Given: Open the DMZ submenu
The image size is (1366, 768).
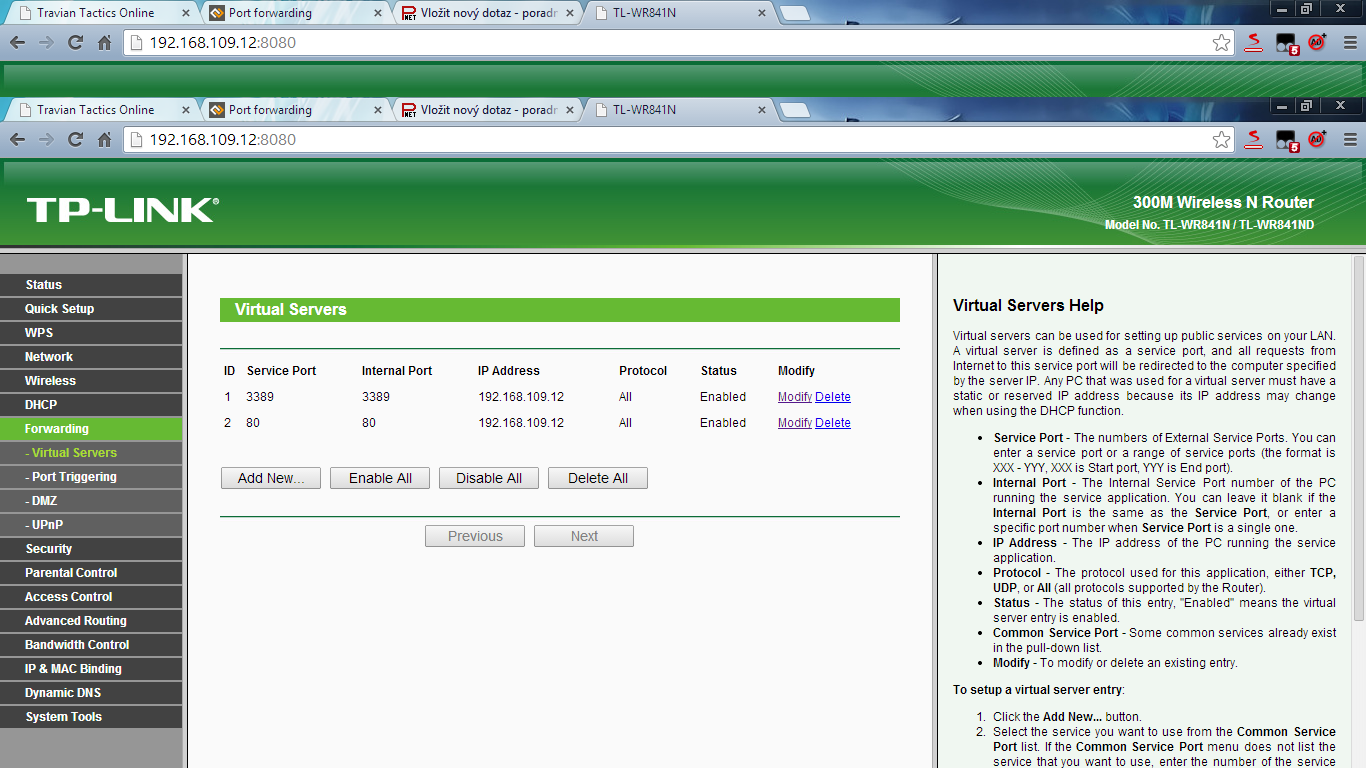Looking at the screenshot, I should tap(91, 501).
